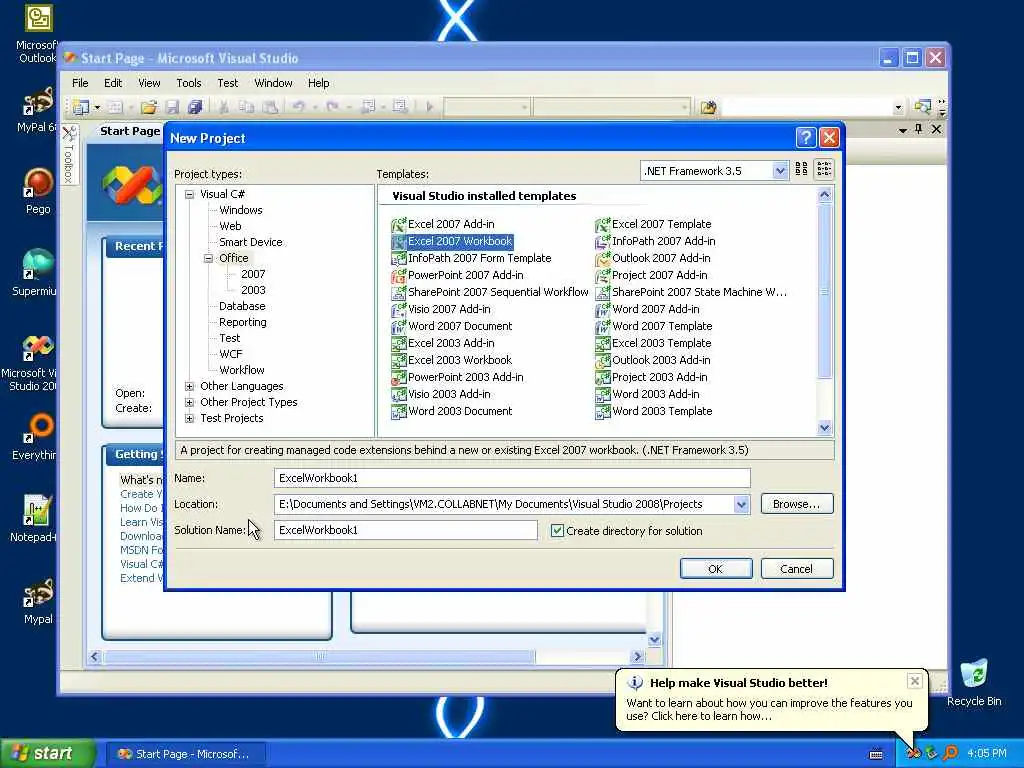Click the Windows start button
1024x768 pixels.
pos(48,754)
